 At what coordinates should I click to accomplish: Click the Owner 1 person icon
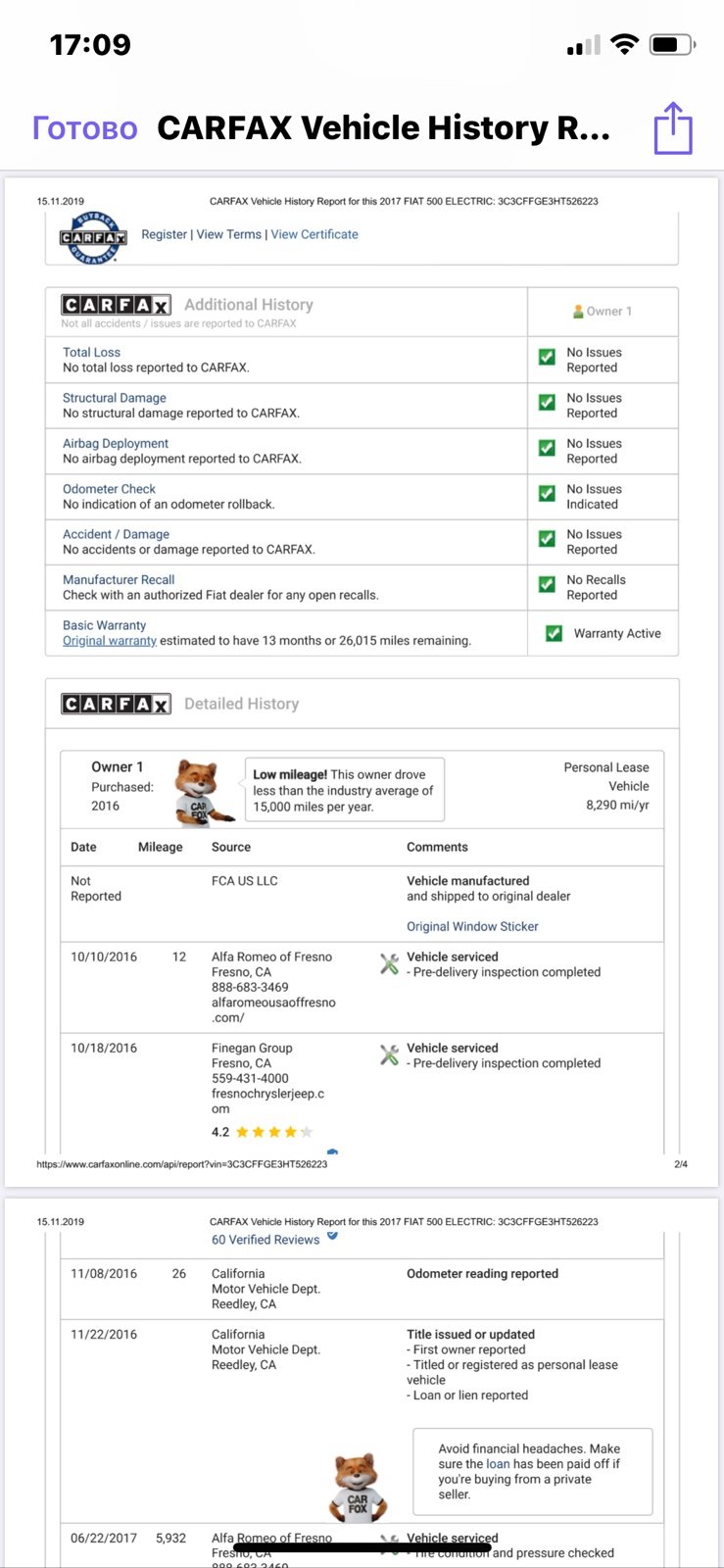(x=578, y=312)
